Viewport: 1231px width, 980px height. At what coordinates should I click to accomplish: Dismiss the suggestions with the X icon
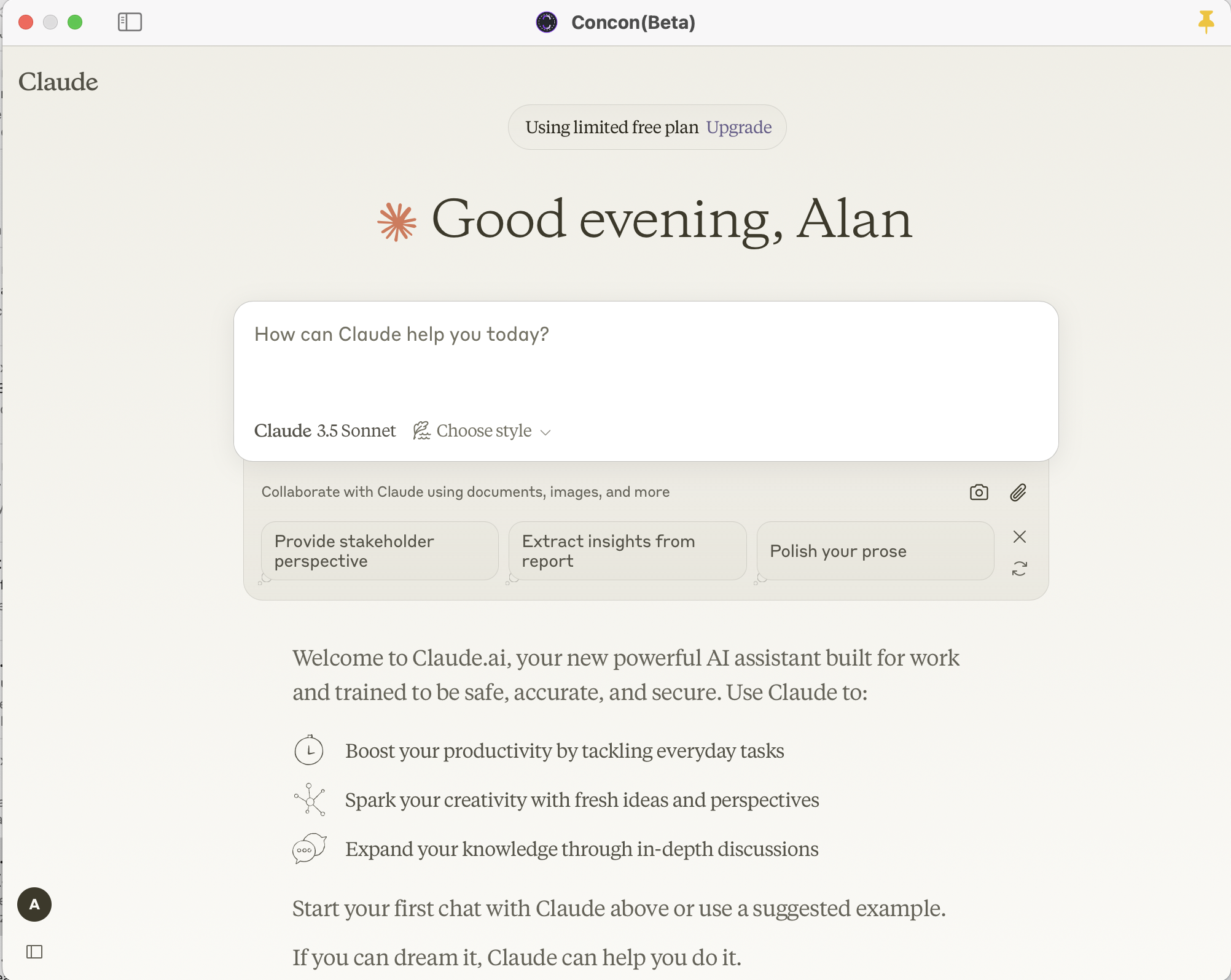[1019, 537]
